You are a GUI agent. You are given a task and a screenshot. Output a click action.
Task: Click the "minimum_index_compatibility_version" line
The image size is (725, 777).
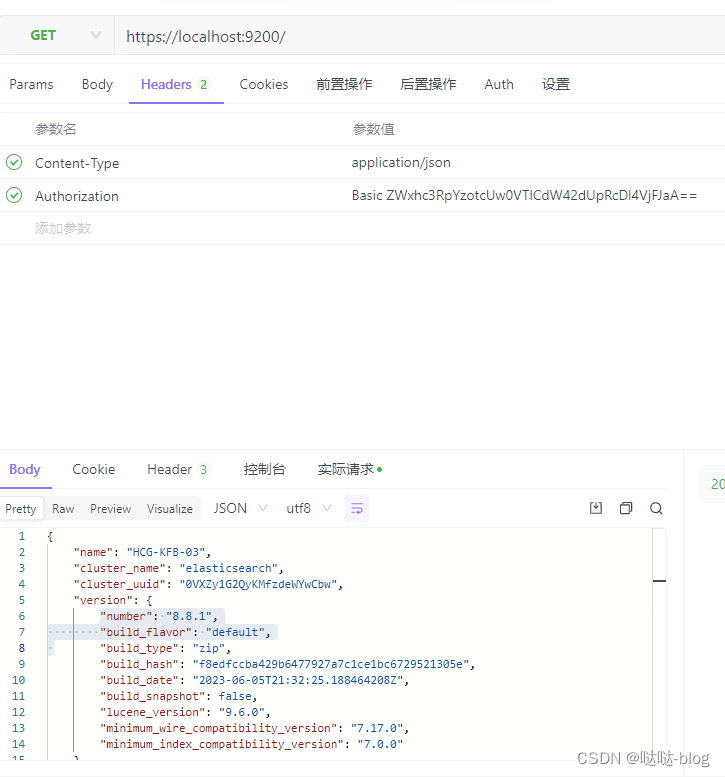(x=251, y=744)
